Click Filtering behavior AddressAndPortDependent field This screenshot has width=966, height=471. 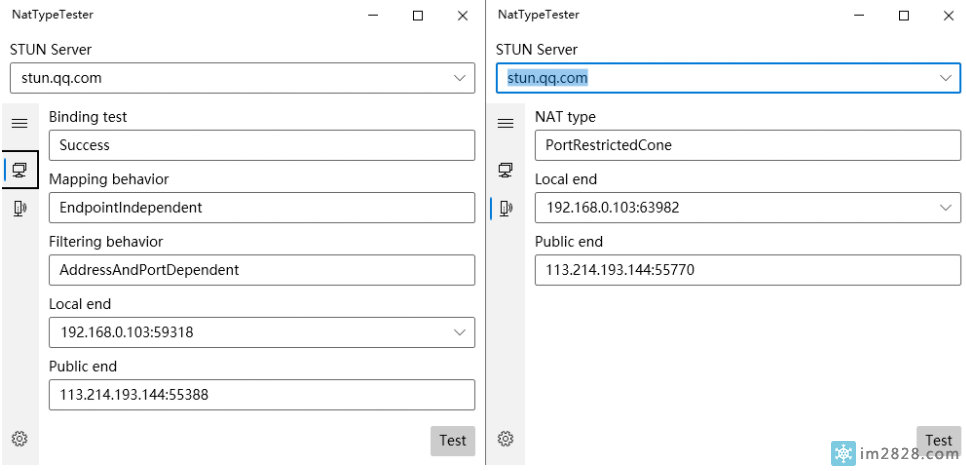tap(262, 270)
